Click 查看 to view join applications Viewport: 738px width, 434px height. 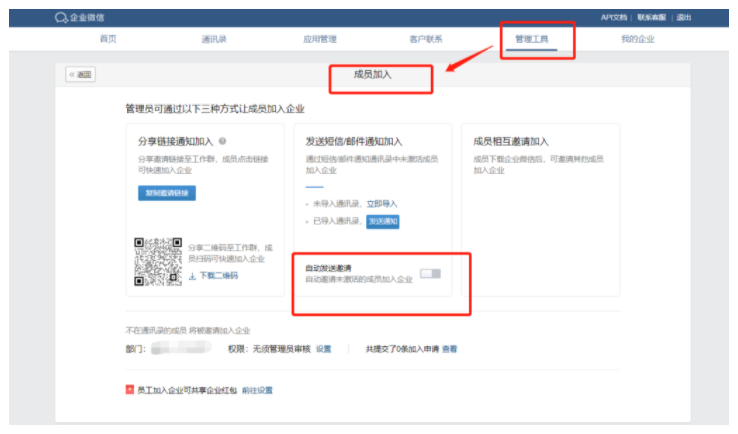449,349
